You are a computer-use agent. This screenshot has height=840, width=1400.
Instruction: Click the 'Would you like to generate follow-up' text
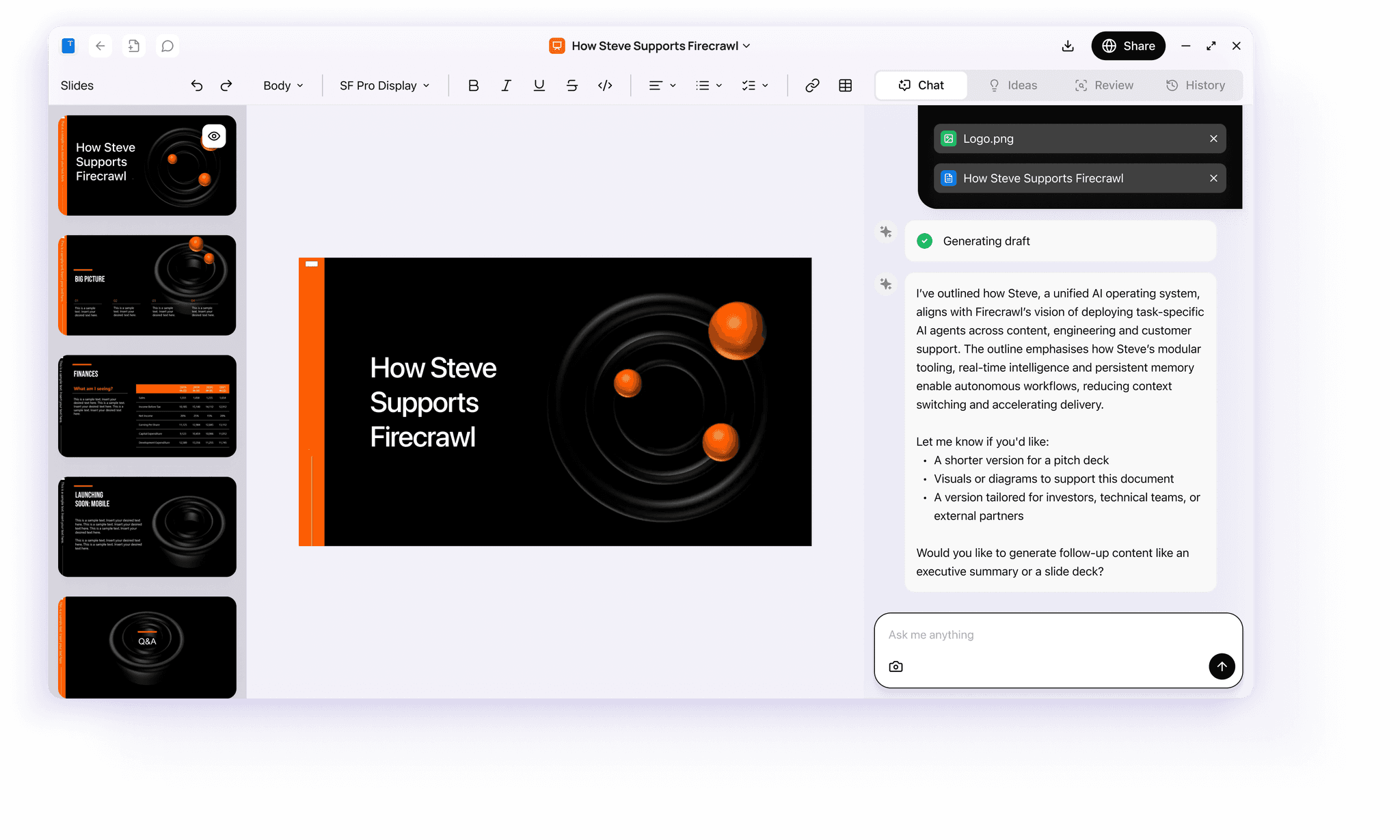[x=1052, y=562]
